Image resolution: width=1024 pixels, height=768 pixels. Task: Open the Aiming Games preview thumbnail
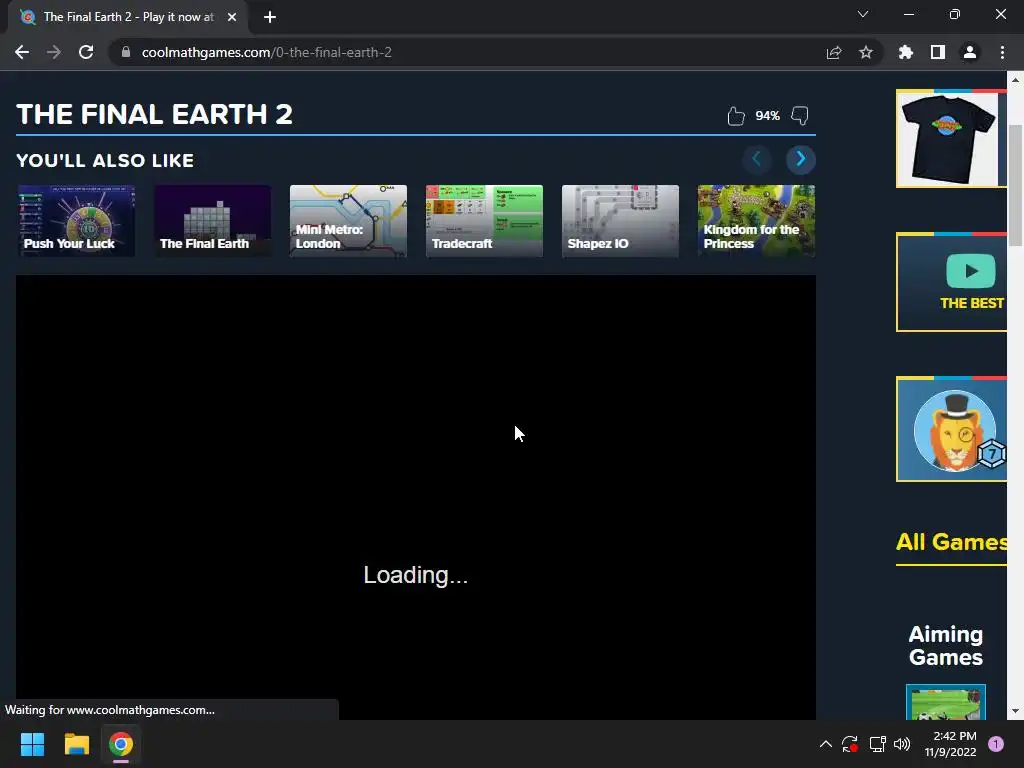tap(946, 702)
